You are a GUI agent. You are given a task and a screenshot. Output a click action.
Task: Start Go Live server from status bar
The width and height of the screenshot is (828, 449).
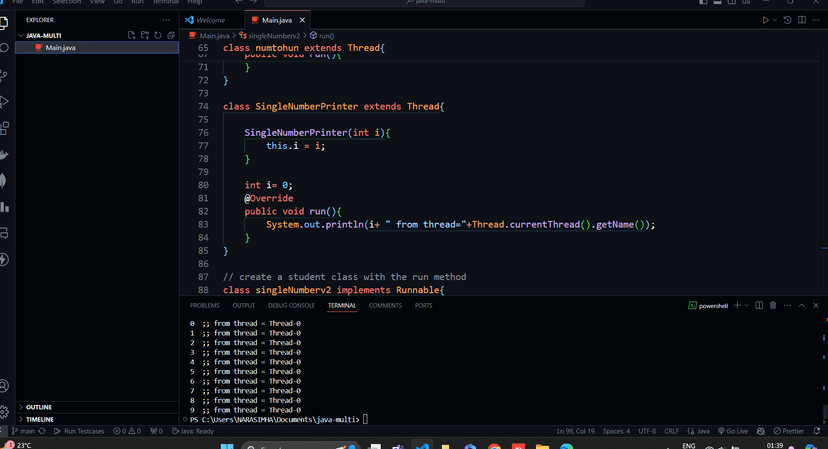(733, 431)
